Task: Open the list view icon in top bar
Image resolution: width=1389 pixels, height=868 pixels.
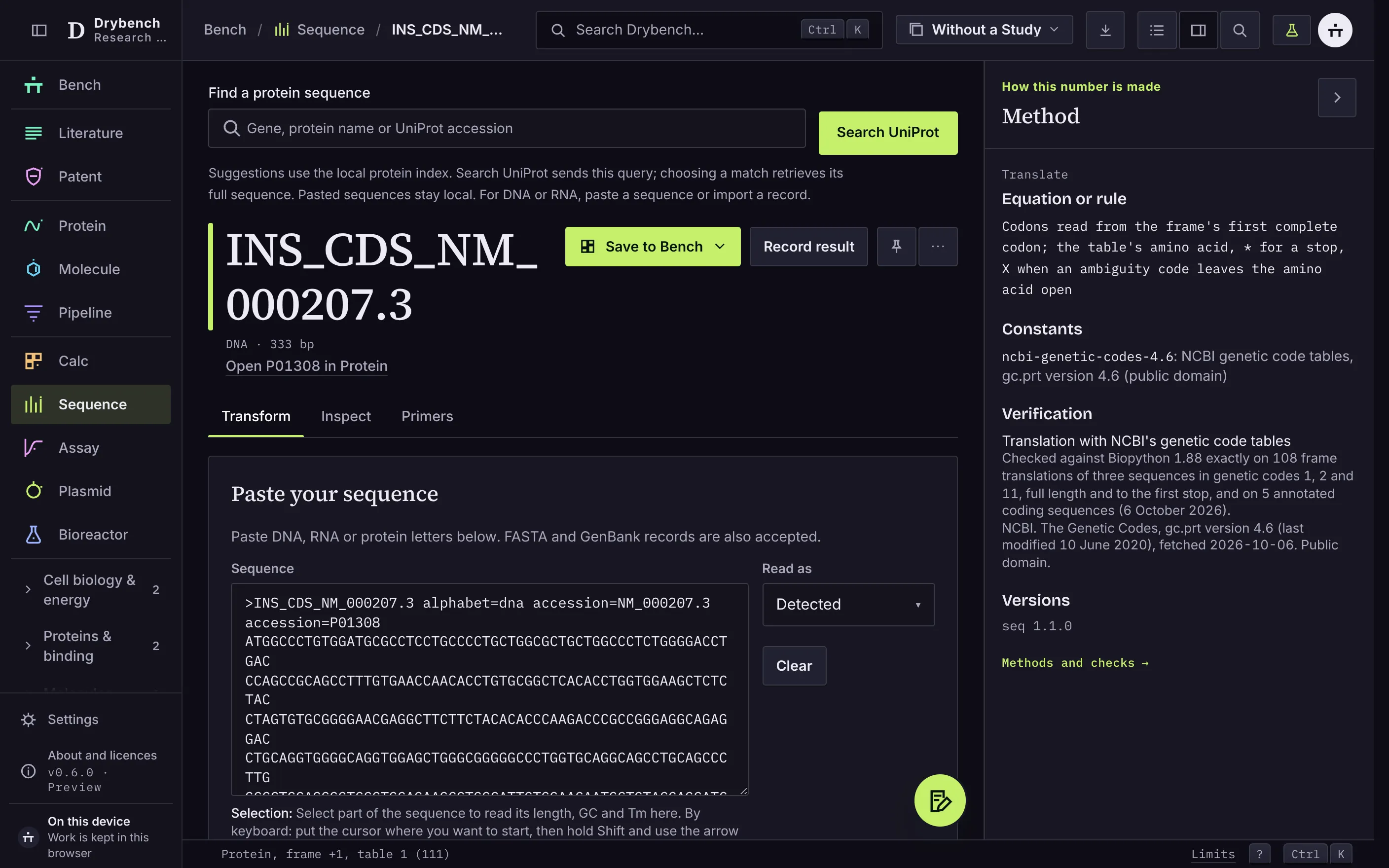Action: click(x=1157, y=30)
